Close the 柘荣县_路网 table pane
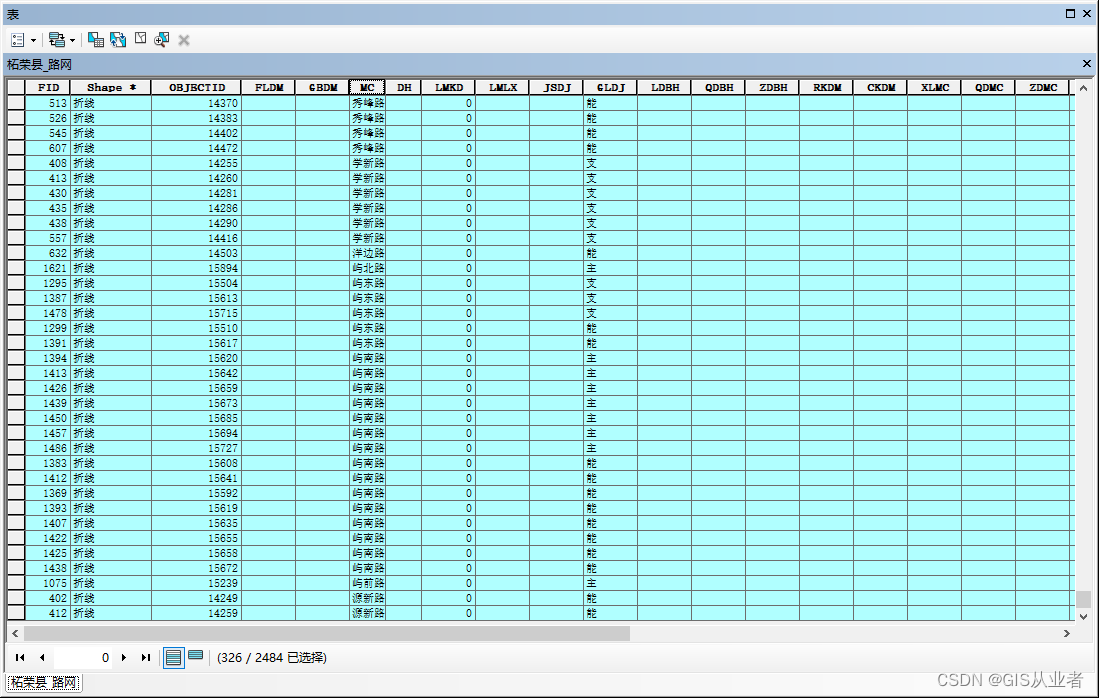 (1086, 64)
